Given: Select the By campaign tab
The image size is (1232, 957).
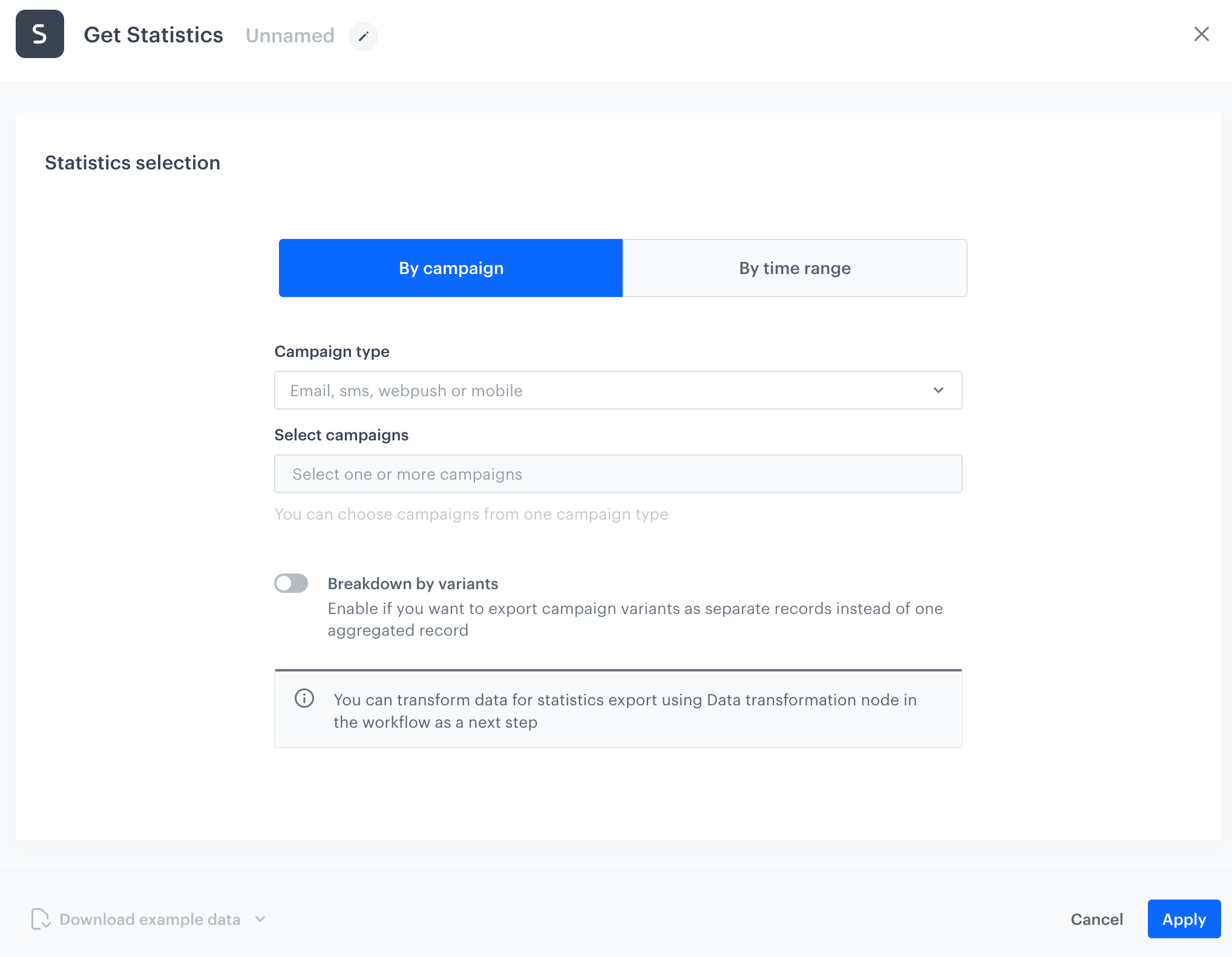Looking at the screenshot, I should tap(450, 268).
